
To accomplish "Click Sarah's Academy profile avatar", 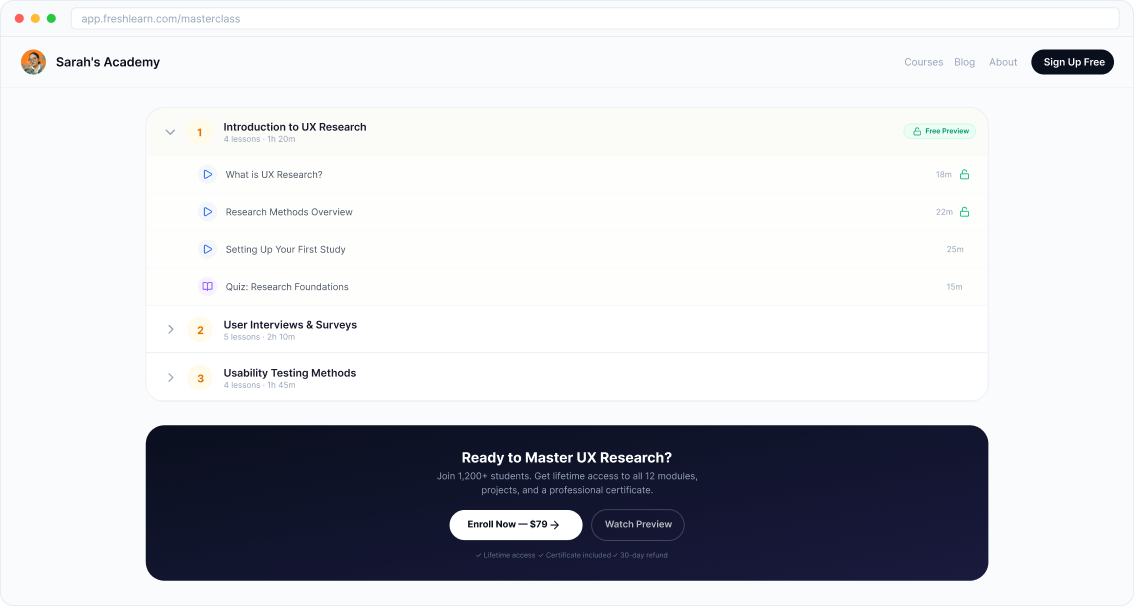I will (33, 62).
